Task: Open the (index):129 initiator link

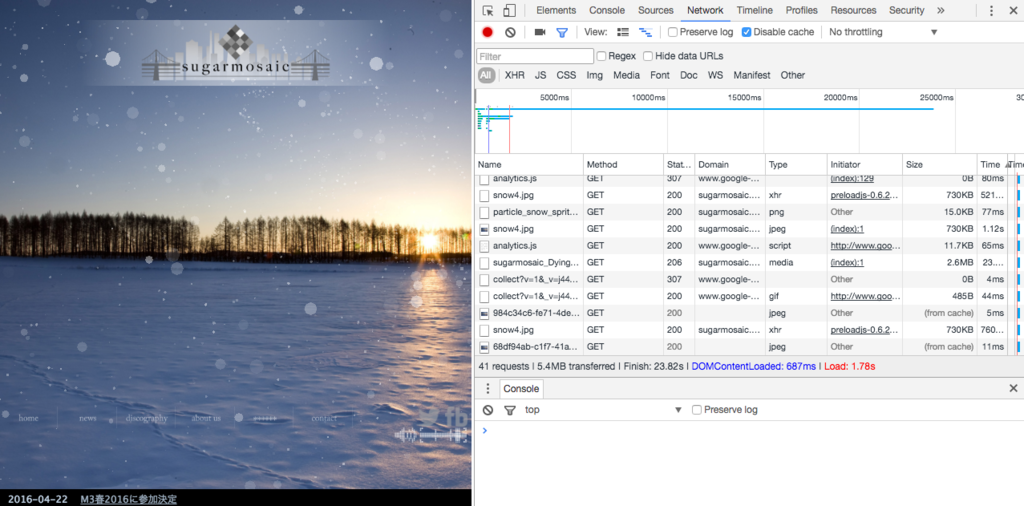Action: point(852,178)
